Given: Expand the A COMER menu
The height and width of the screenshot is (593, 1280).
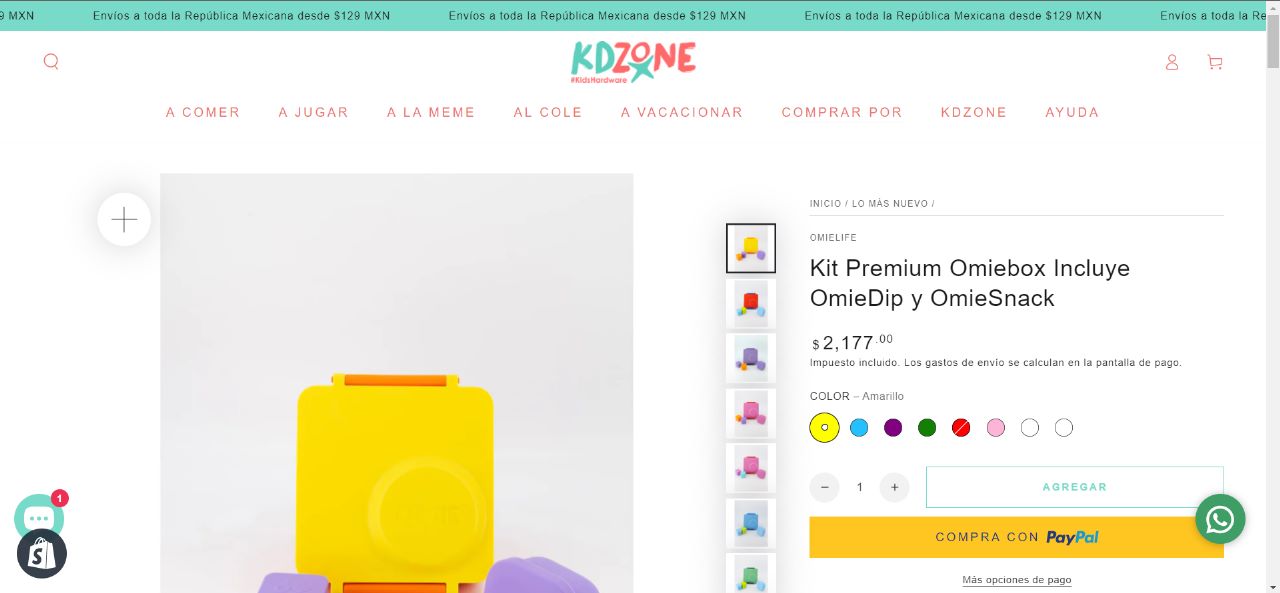Looking at the screenshot, I should click(x=203, y=112).
